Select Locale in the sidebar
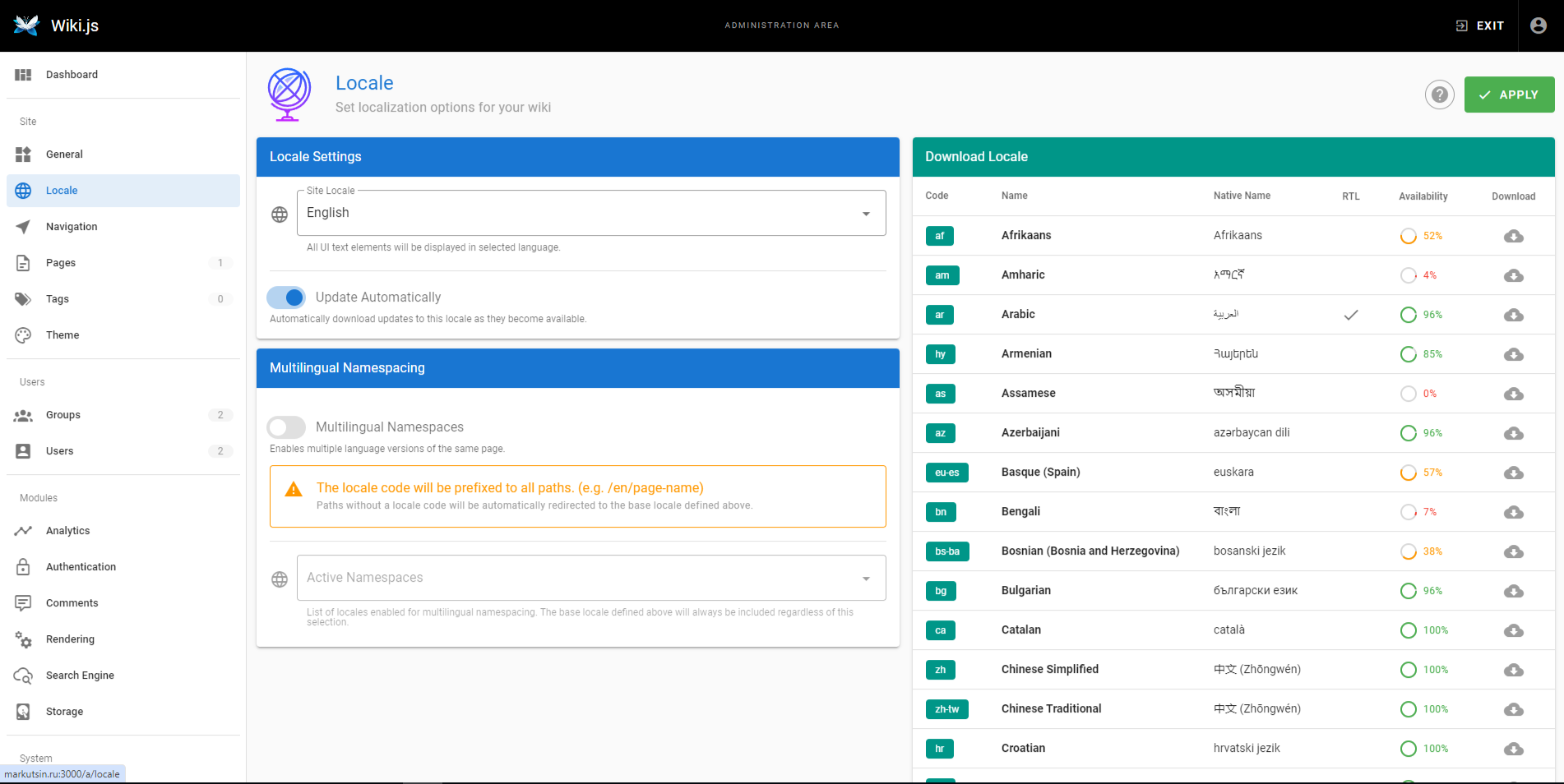This screenshot has height=784, width=1564. point(123,191)
